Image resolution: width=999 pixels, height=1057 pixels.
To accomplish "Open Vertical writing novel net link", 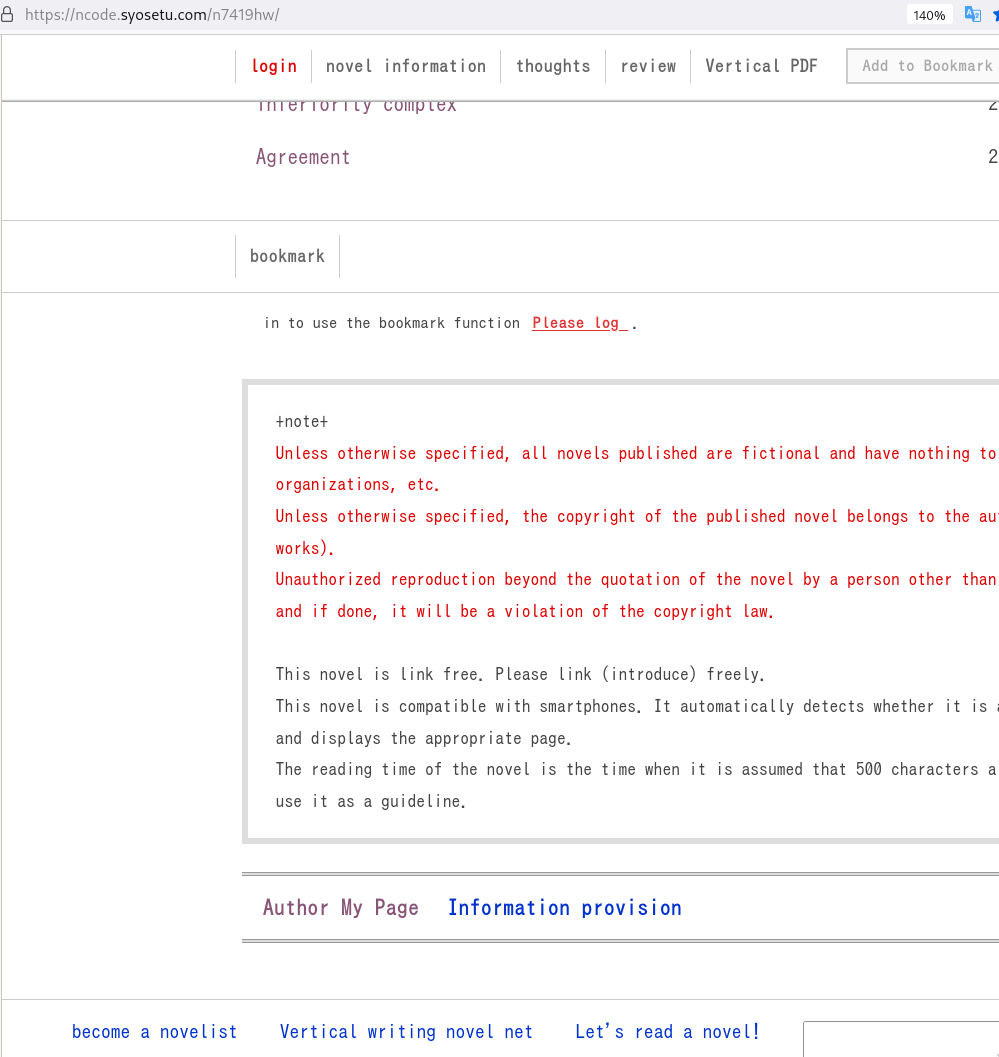I will [406, 1032].
